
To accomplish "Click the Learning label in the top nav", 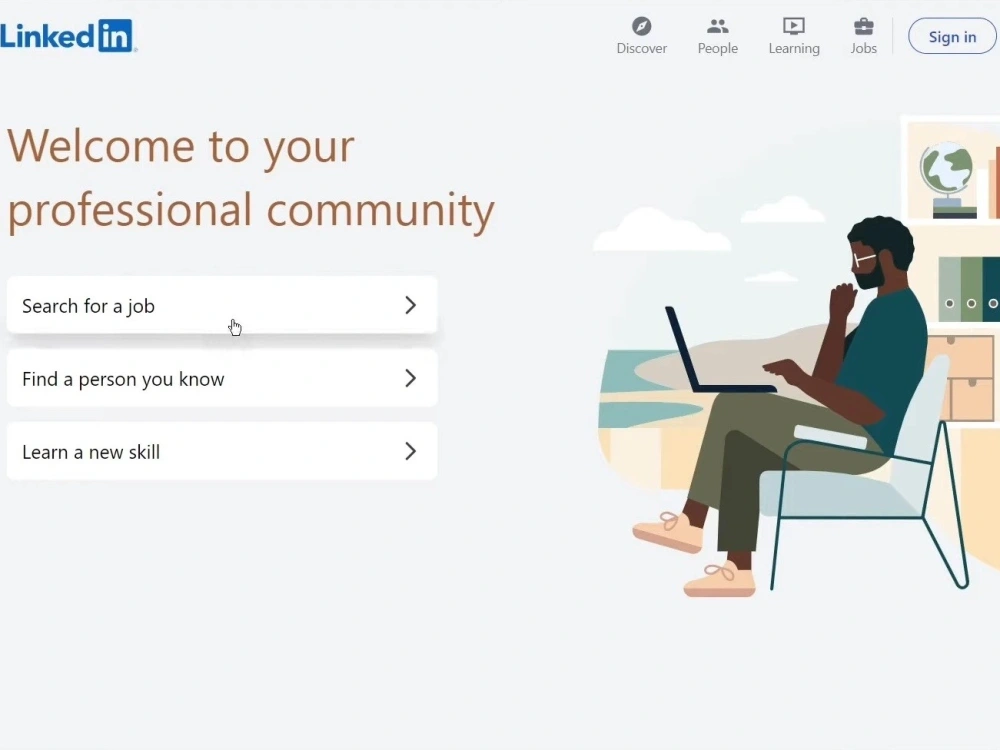I will pos(794,48).
